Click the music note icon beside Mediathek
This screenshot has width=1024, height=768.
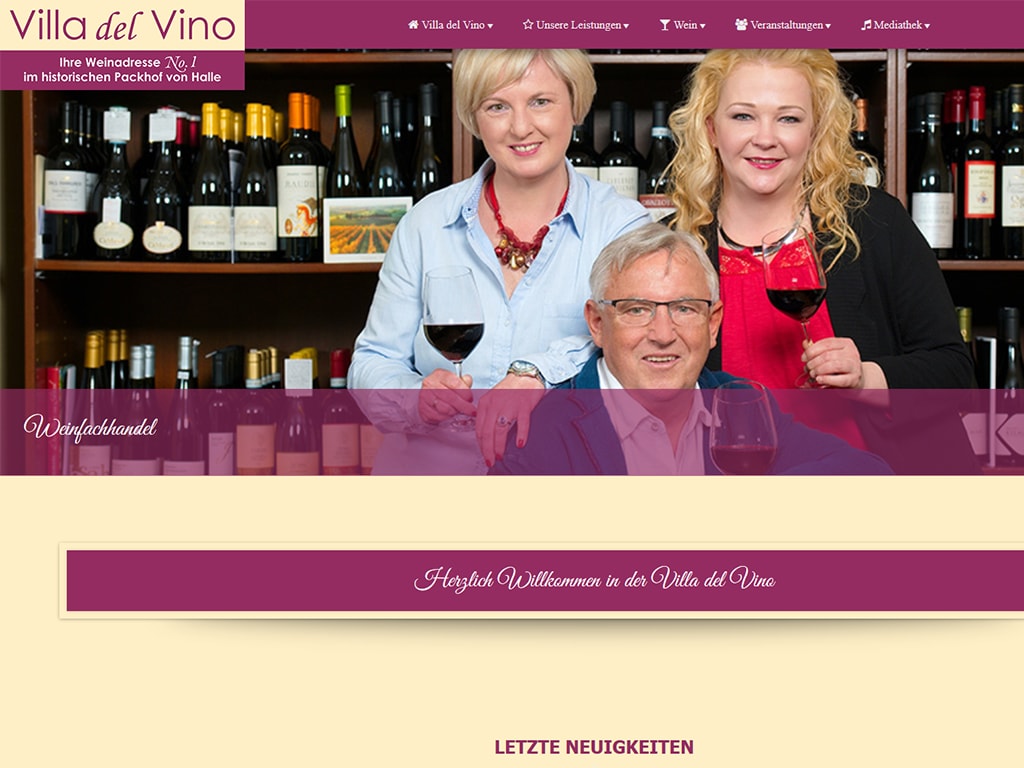point(866,25)
